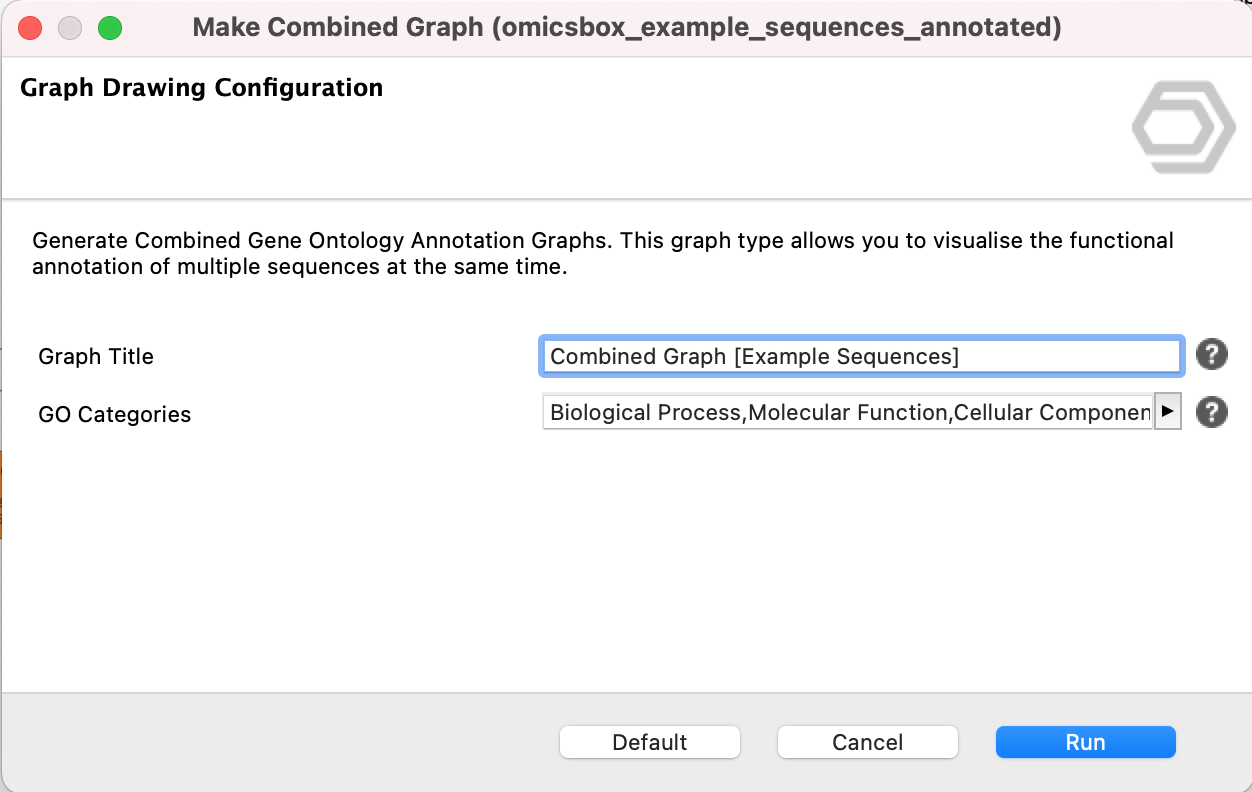Cancel the combined graph configuration
Screen dimensions: 1252x792
[867, 742]
